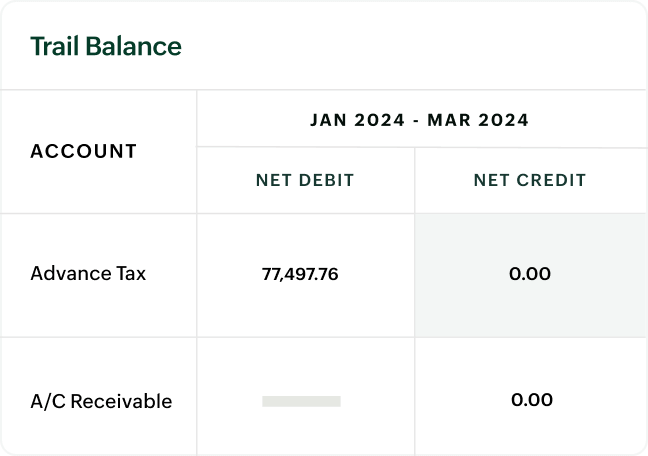648x456 pixels.
Task: Open the Advance Tax account row label
Action: pyautogui.click(x=88, y=273)
